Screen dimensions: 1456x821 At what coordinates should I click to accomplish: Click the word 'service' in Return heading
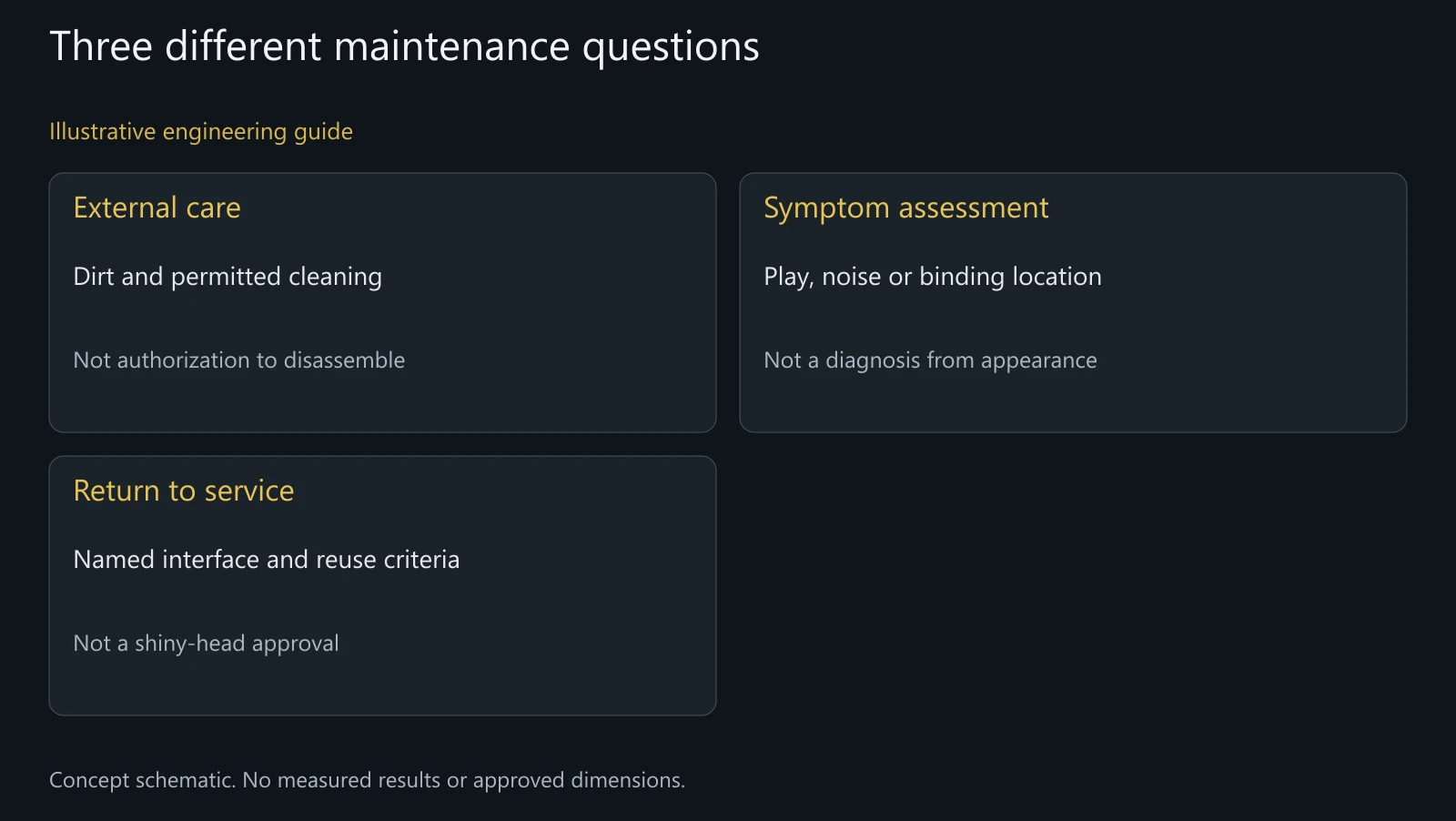tap(249, 492)
